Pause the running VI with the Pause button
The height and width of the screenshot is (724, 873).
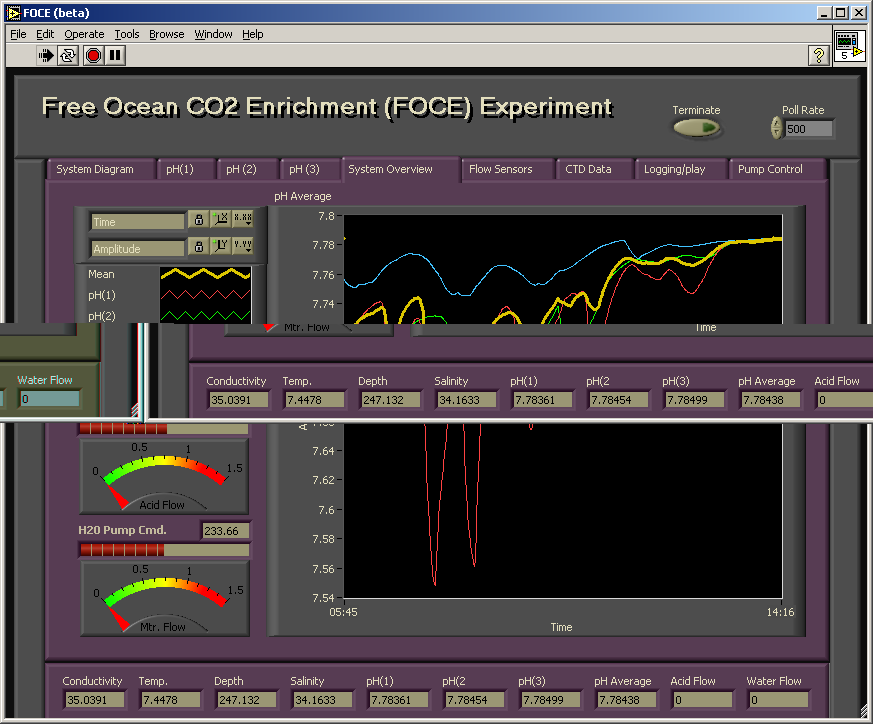(x=115, y=55)
